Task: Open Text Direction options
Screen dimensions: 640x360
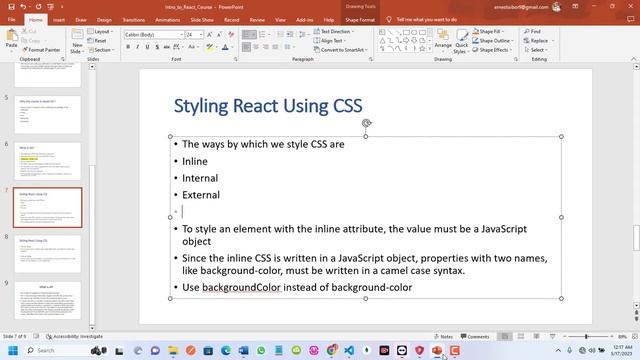Action: [x=333, y=31]
